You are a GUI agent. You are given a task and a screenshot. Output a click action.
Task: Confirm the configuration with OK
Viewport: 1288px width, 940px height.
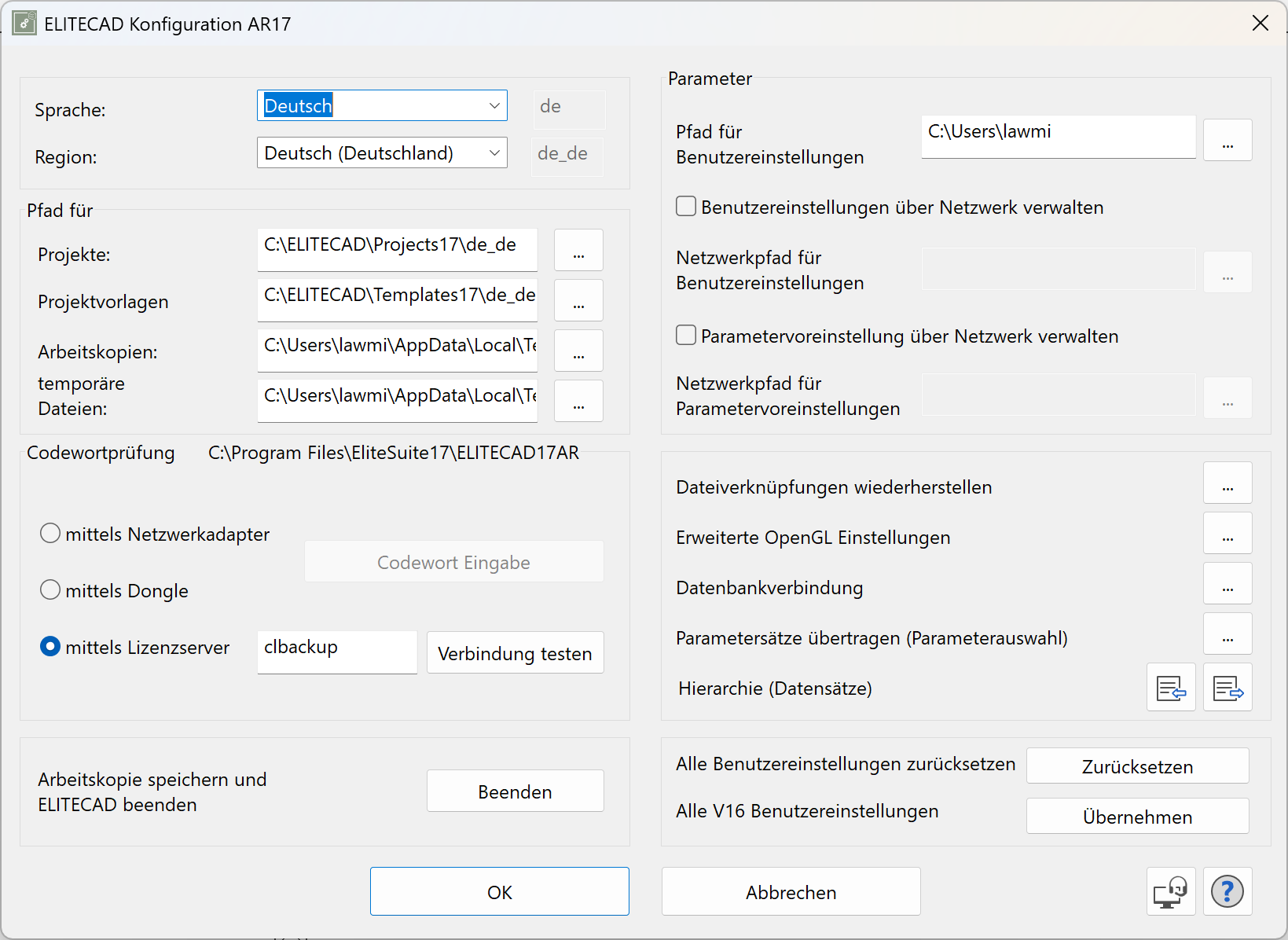[x=499, y=891]
